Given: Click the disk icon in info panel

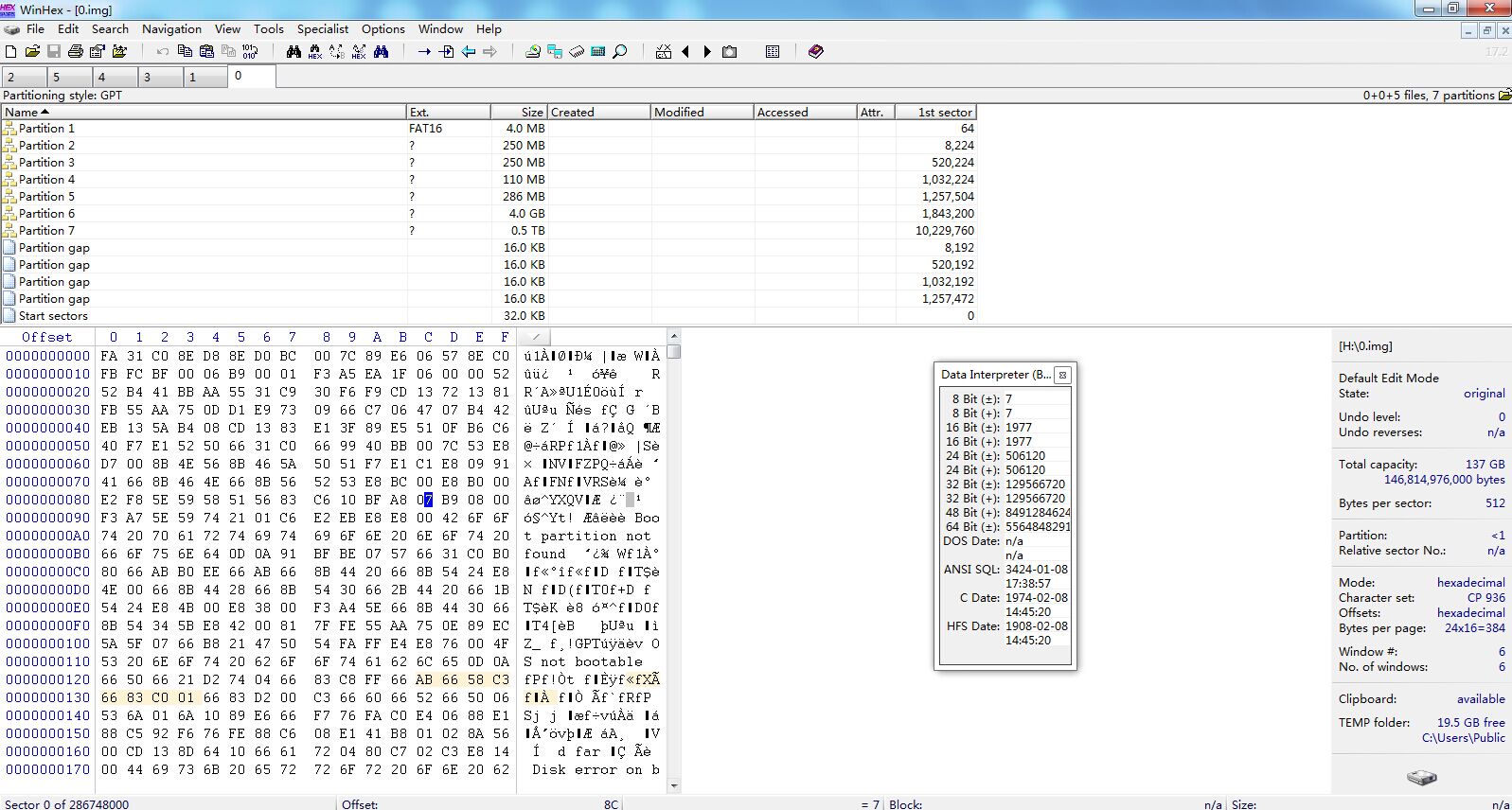Looking at the screenshot, I should (1421, 777).
